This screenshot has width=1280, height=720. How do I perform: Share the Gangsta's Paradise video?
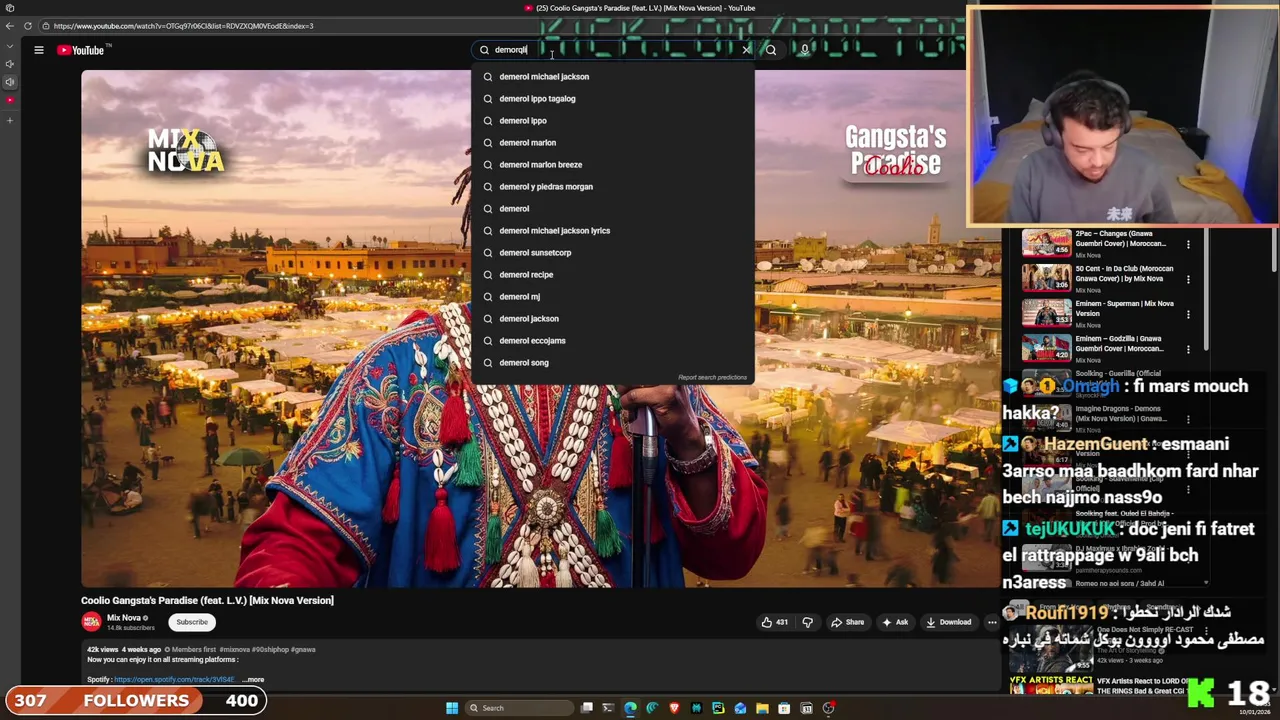point(847,622)
